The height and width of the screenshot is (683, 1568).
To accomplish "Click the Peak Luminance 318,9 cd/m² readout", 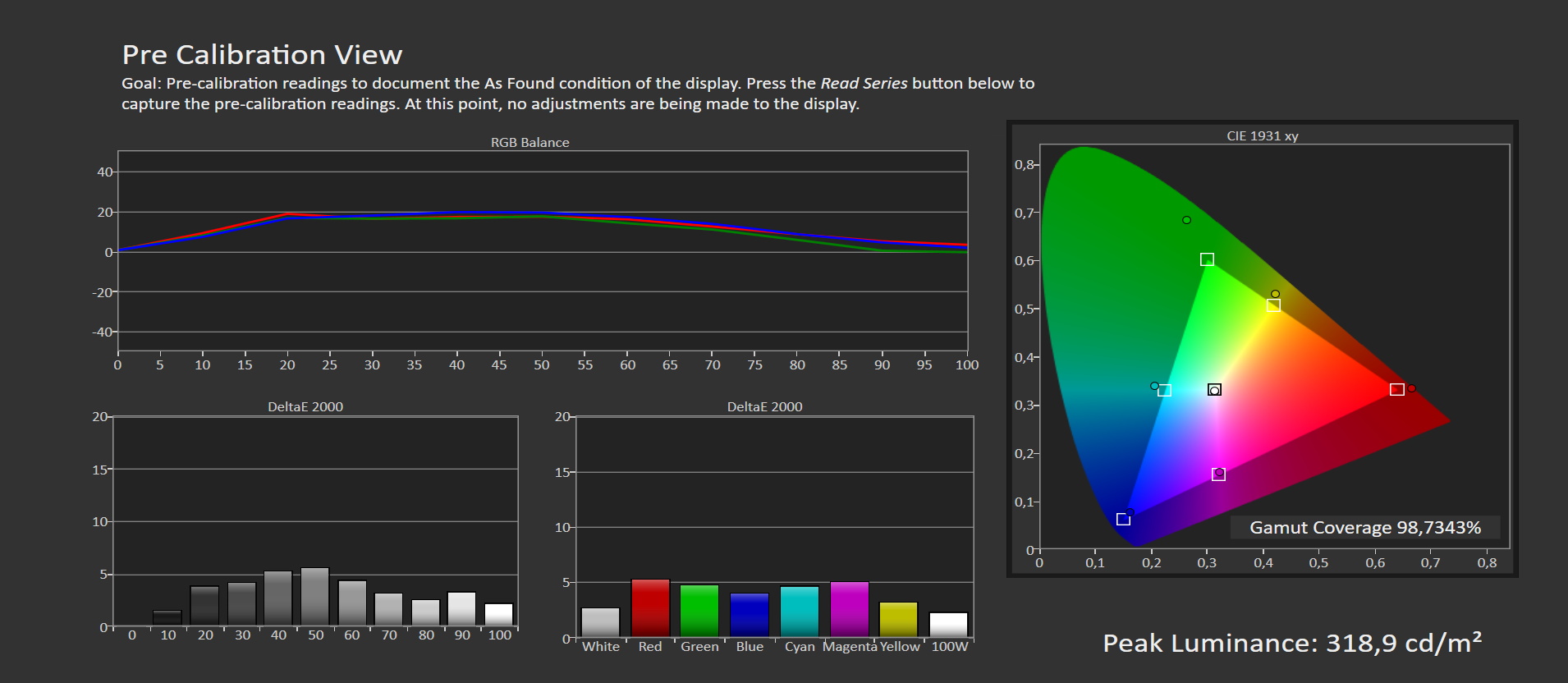I will (1291, 643).
